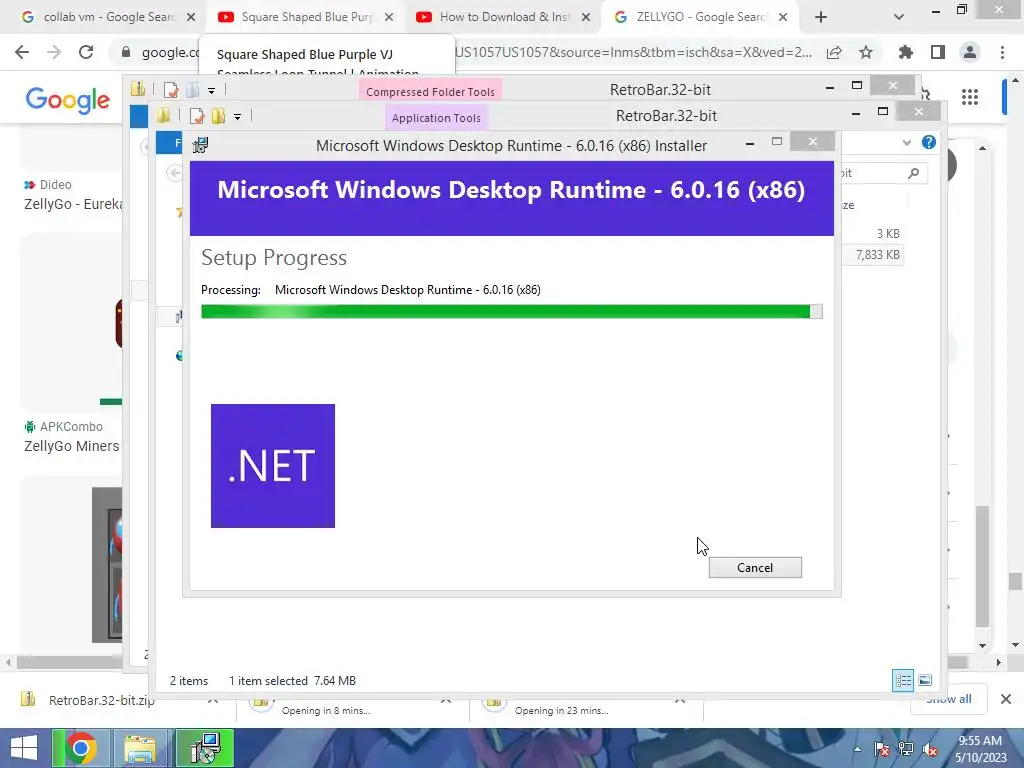This screenshot has width=1024, height=768.
Task: Share this page from the address bar
Action: (x=834, y=52)
